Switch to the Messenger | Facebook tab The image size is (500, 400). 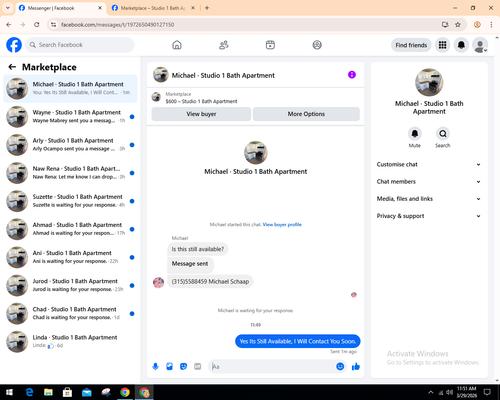[60, 8]
